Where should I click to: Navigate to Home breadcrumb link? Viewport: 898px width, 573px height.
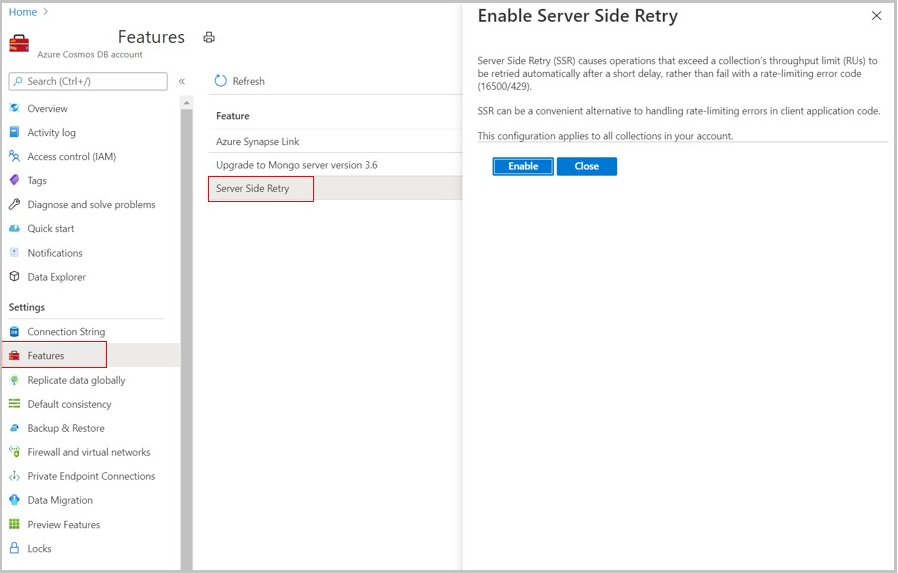22,12
